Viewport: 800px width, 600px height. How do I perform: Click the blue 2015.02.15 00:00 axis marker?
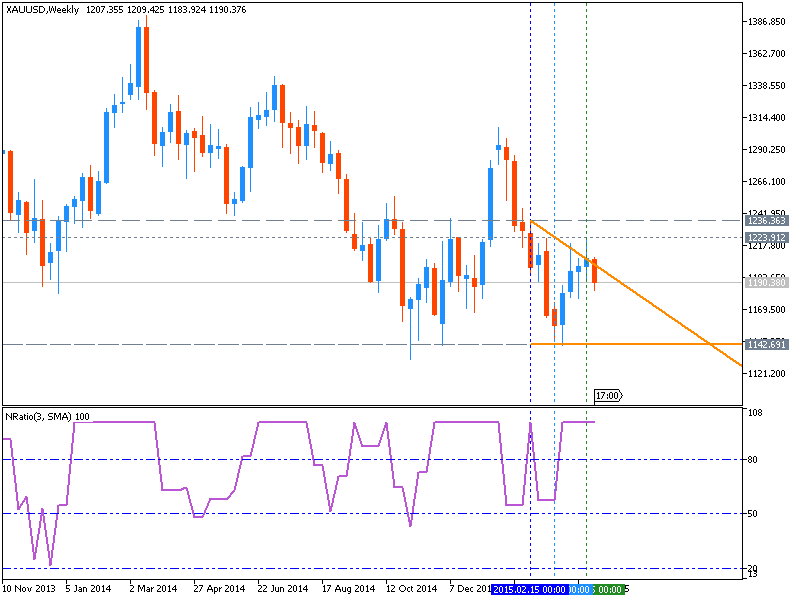click(532, 588)
